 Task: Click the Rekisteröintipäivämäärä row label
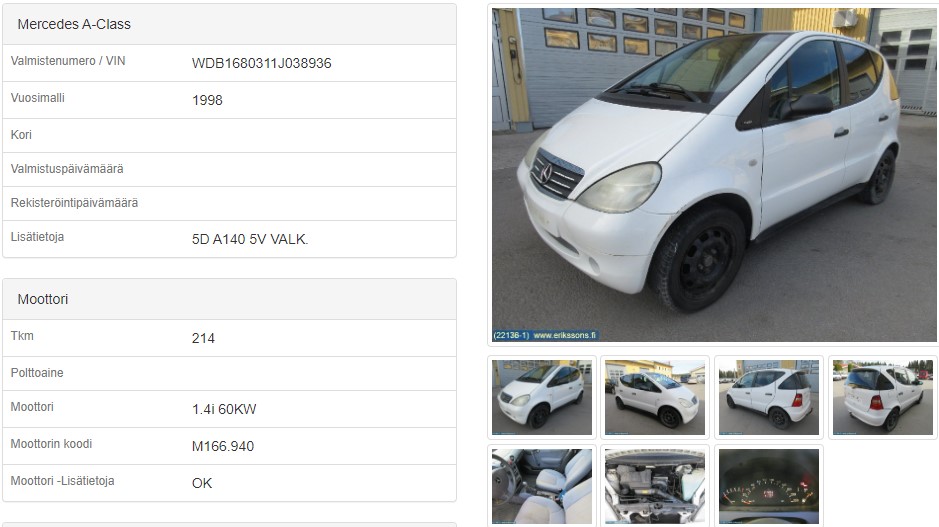click(74, 203)
